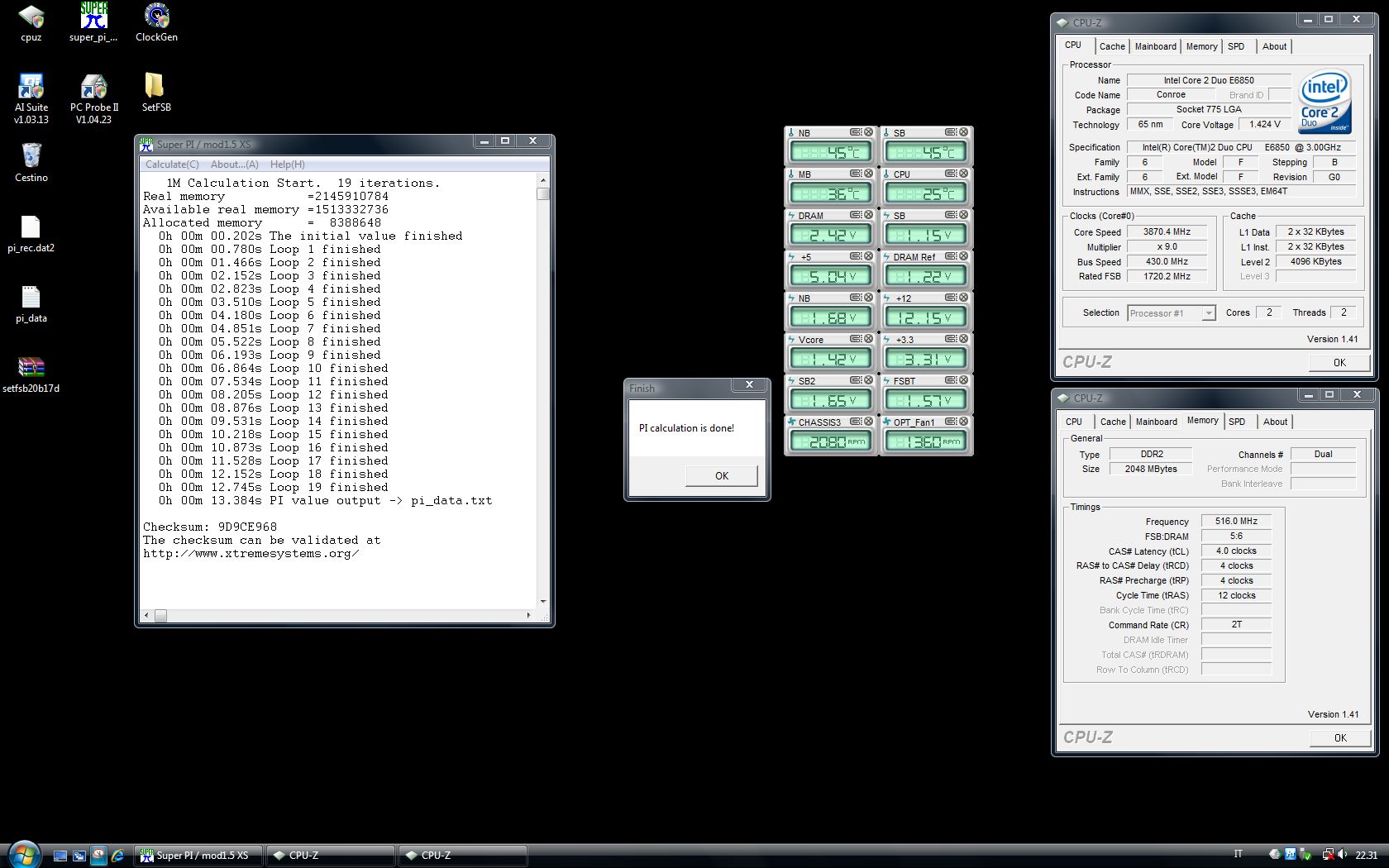This screenshot has width=1389, height=868.
Task: Open the ClockGen desktop shortcut
Action: pyautogui.click(x=156, y=23)
